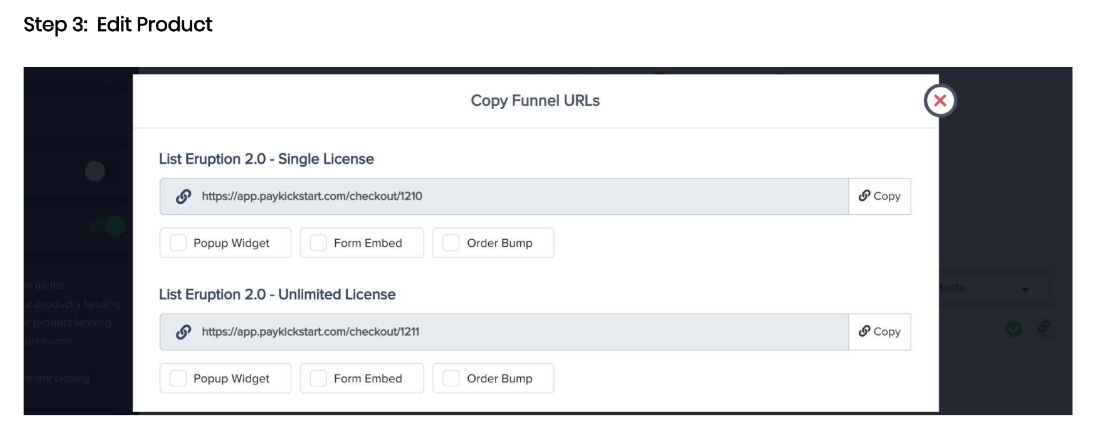Image resolution: width=1096 pixels, height=434 pixels.
Task: Copy the Unlimited License checkout URL
Action: (879, 332)
